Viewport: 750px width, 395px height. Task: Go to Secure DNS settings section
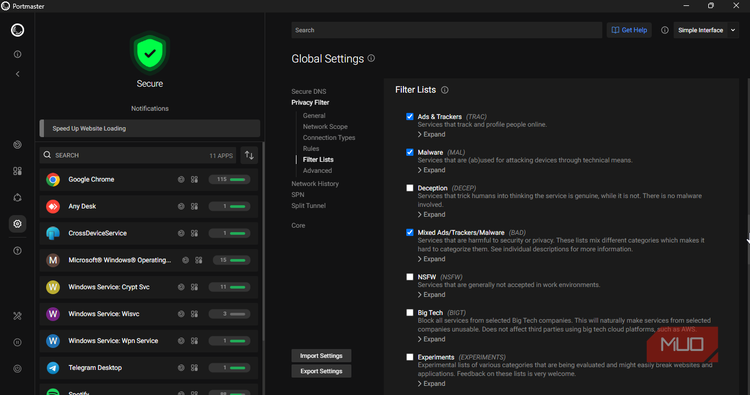point(309,91)
